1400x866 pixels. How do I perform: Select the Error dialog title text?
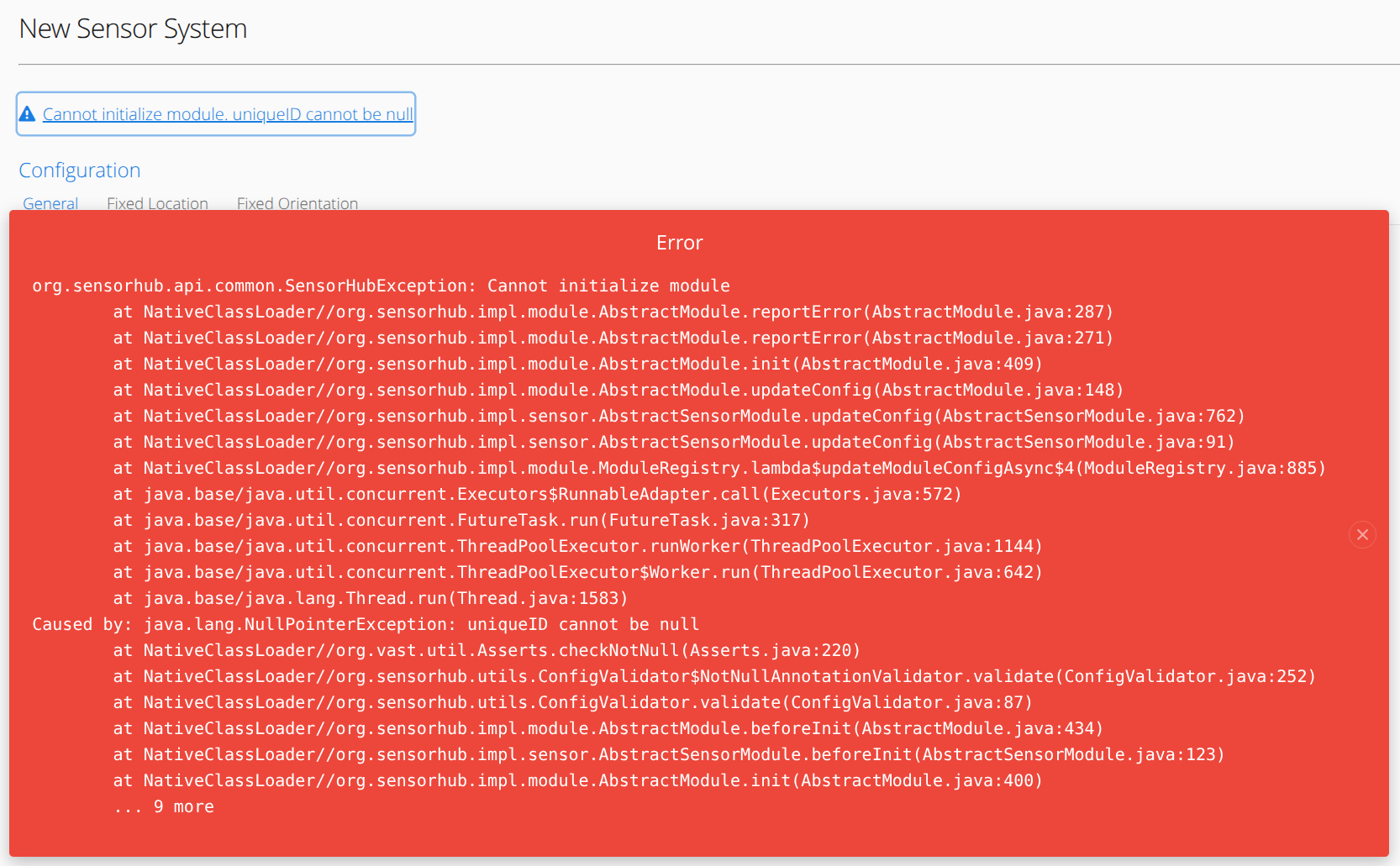[x=679, y=243]
